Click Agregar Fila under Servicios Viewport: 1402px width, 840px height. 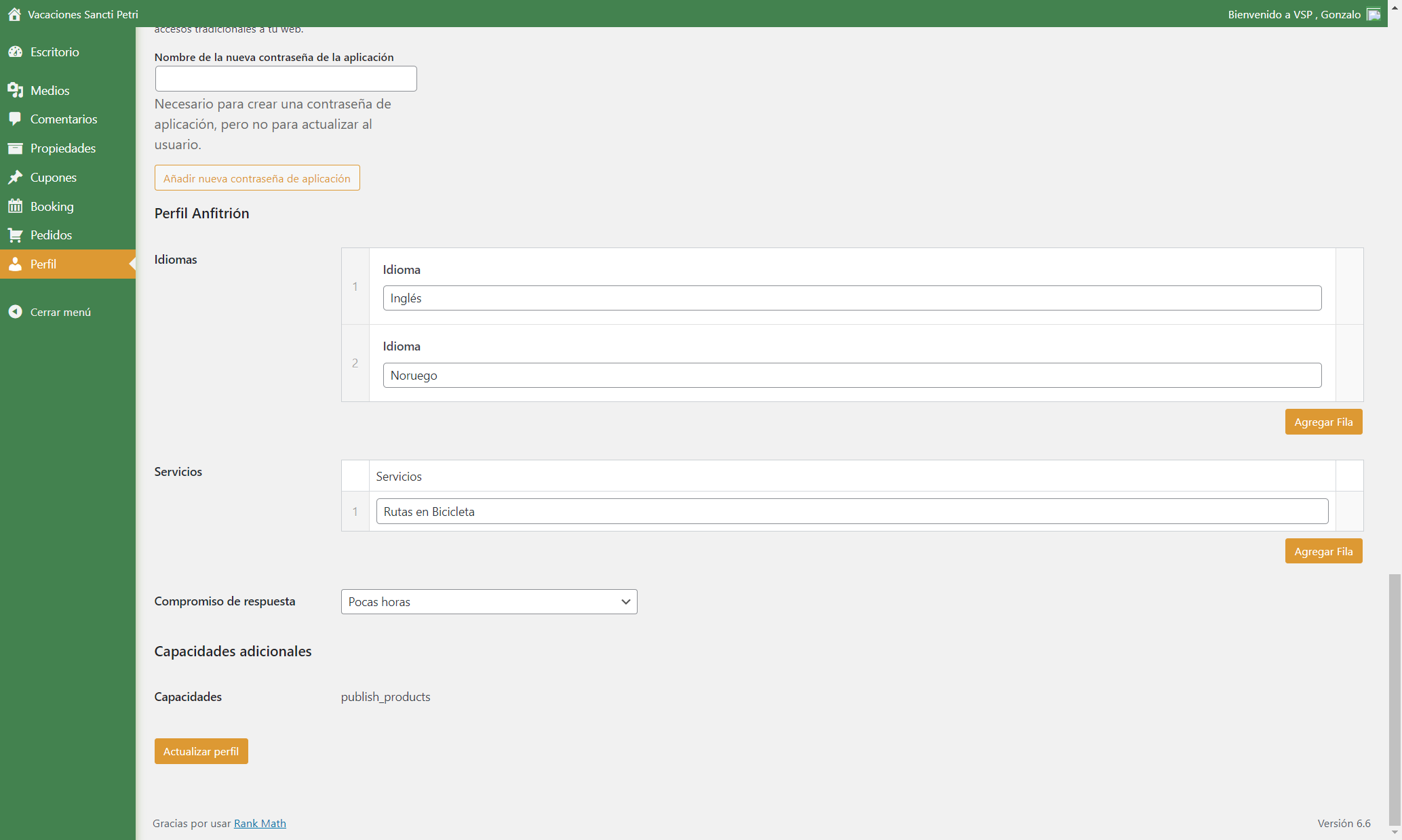tap(1323, 551)
